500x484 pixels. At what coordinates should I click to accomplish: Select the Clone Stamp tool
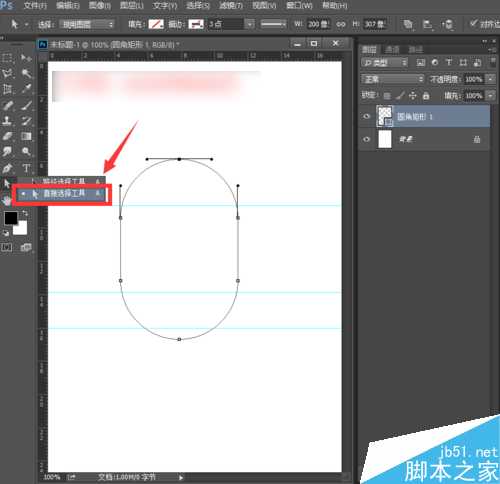7,120
